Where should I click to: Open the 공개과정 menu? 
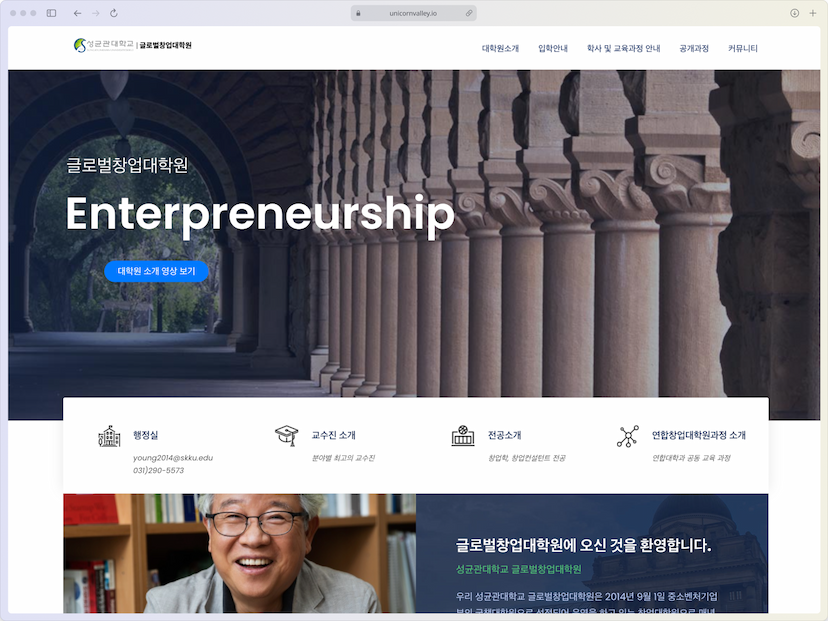click(694, 49)
